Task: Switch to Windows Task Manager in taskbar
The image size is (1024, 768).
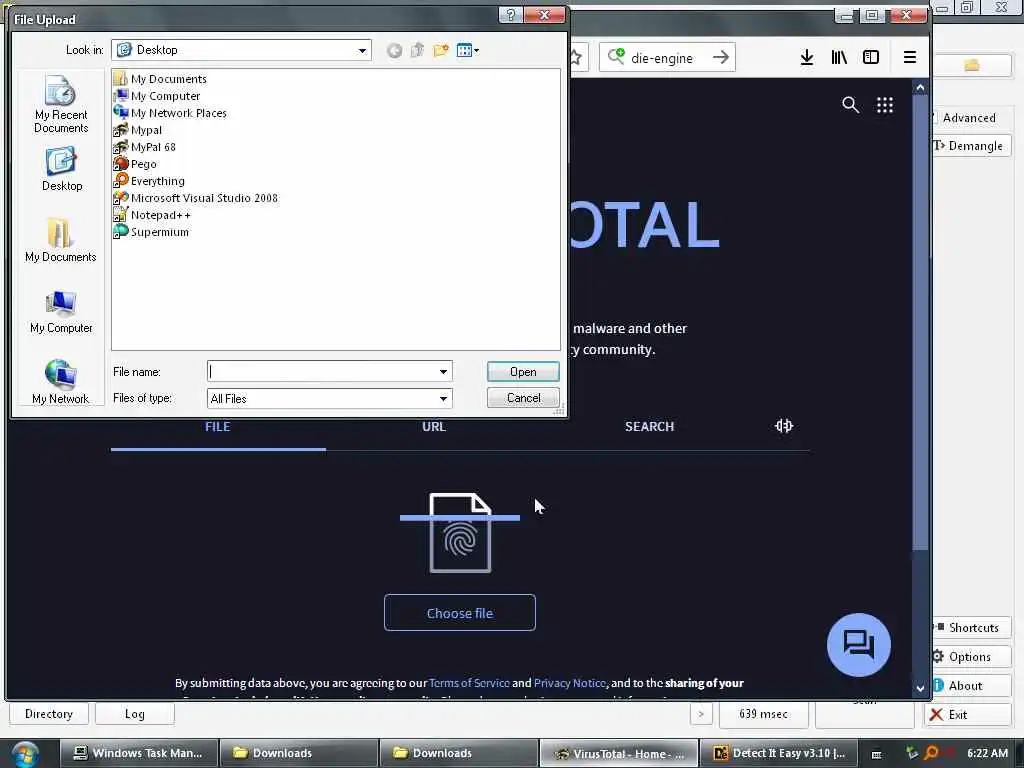Action: pos(138,753)
